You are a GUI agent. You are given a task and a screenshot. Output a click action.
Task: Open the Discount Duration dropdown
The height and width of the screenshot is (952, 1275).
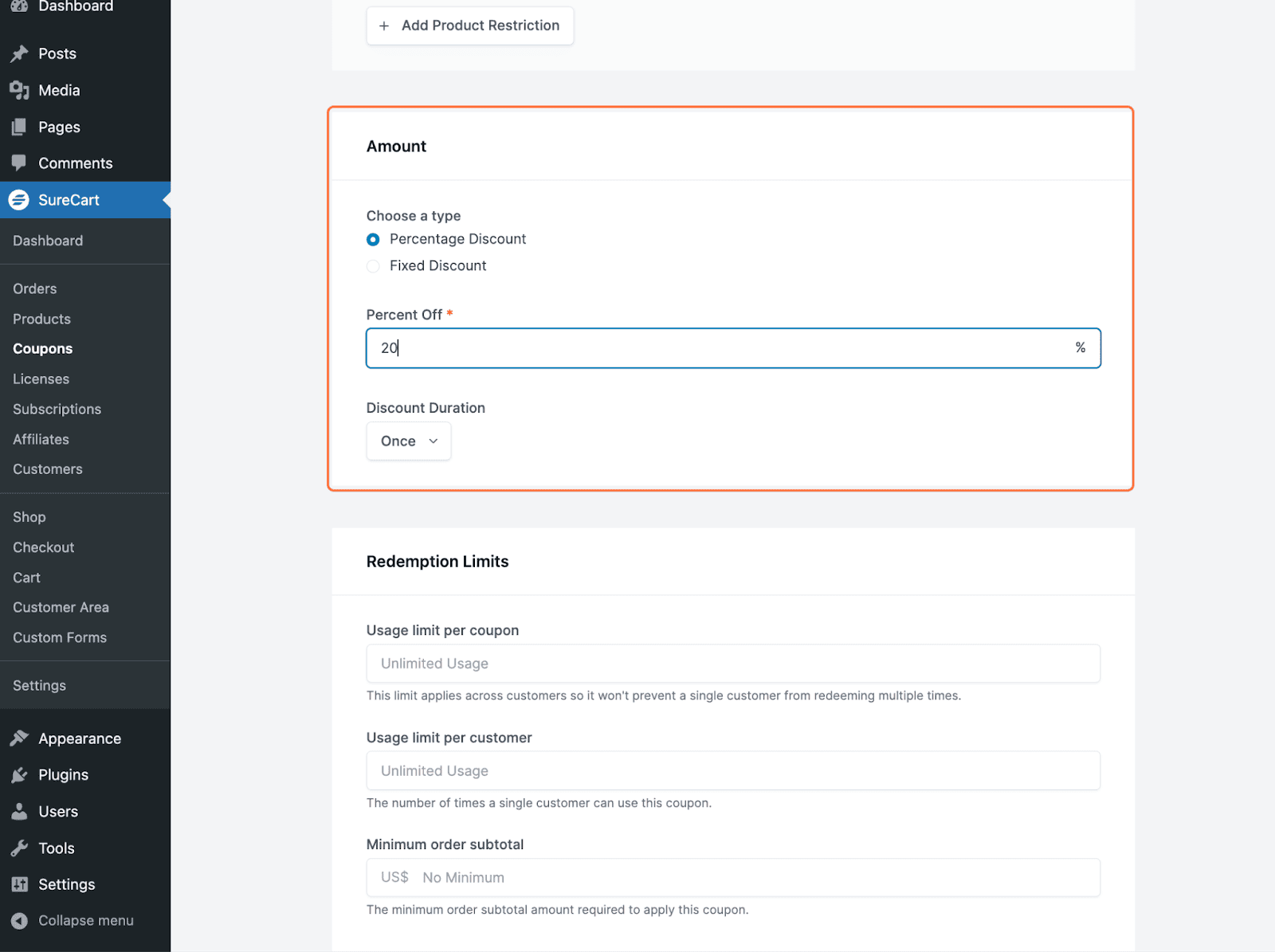pyautogui.click(x=409, y=441)
